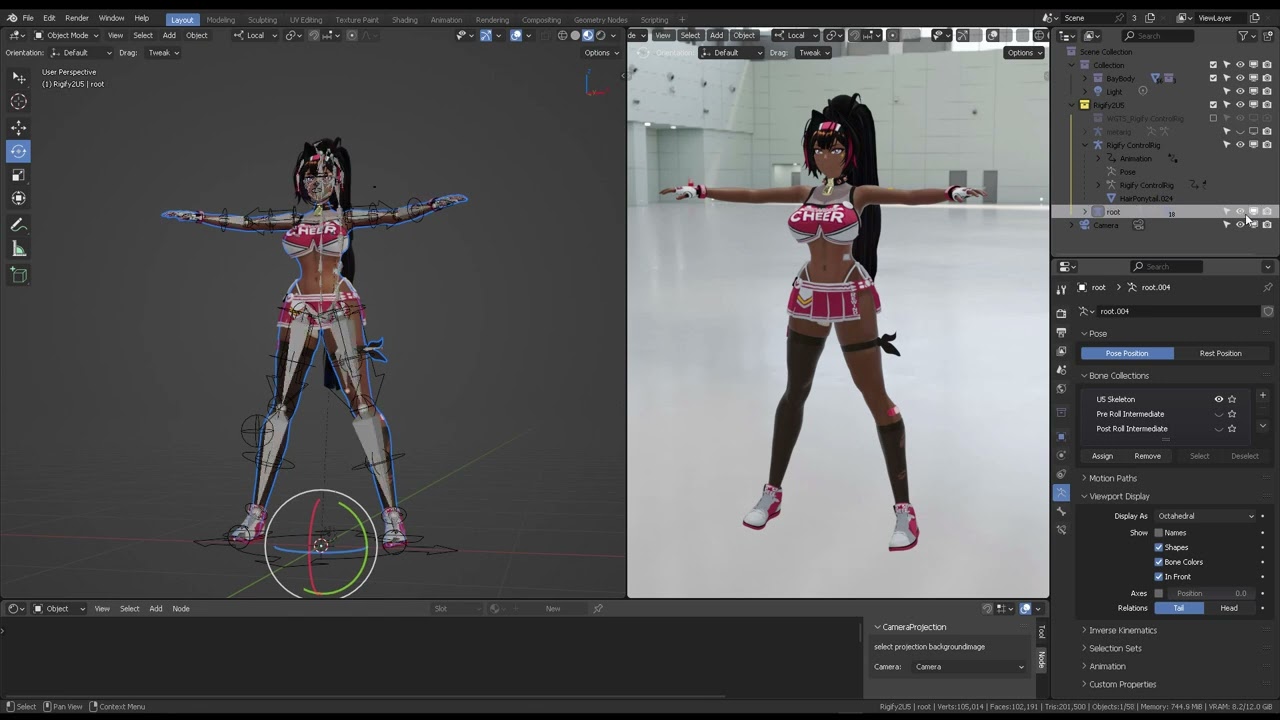The image size is (1280, 720).
Task: Click the Assign bone collection button
Action: click(x=1102, y=456)
